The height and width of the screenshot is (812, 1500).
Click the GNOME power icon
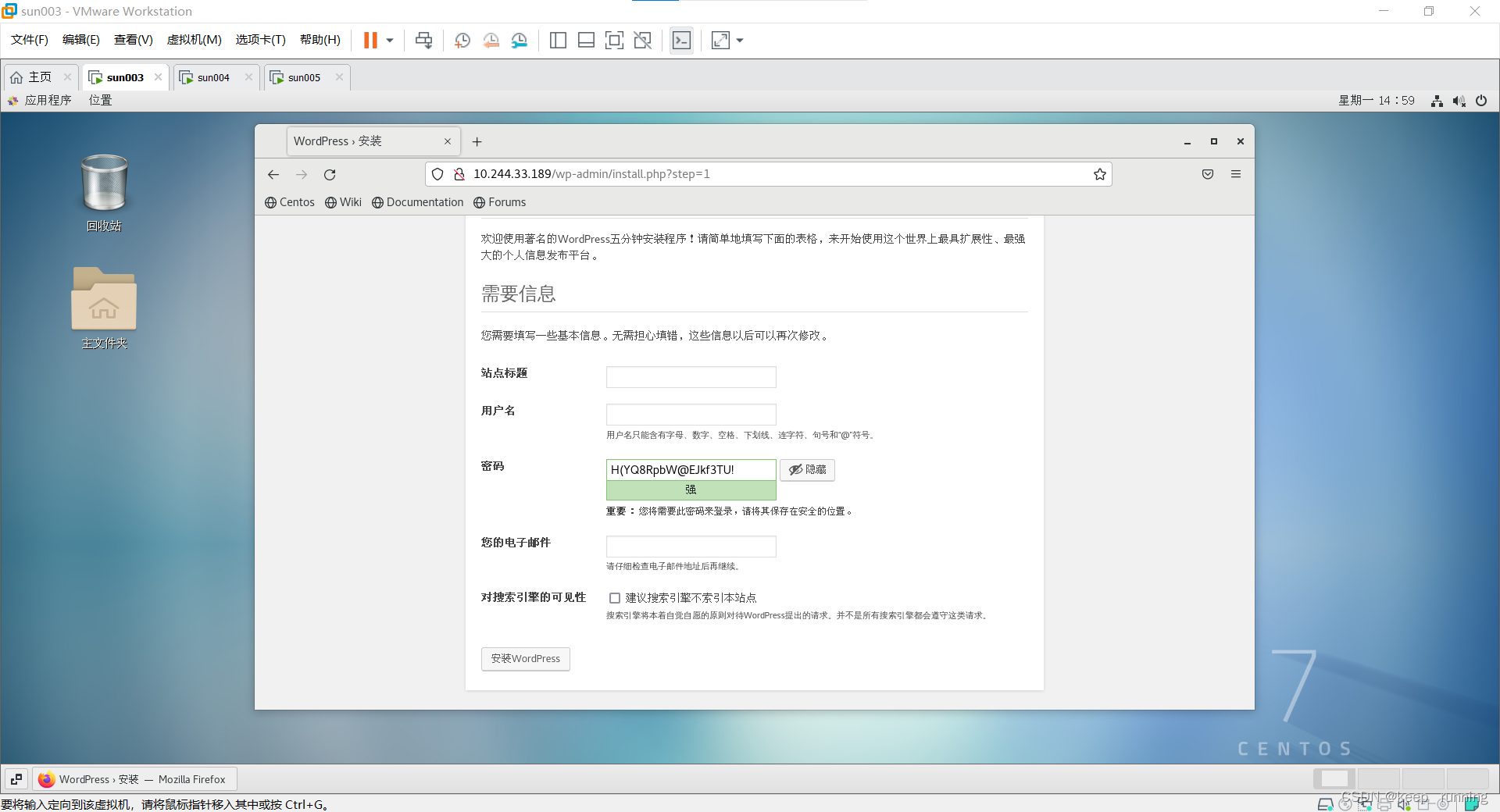pos(1481,101)
